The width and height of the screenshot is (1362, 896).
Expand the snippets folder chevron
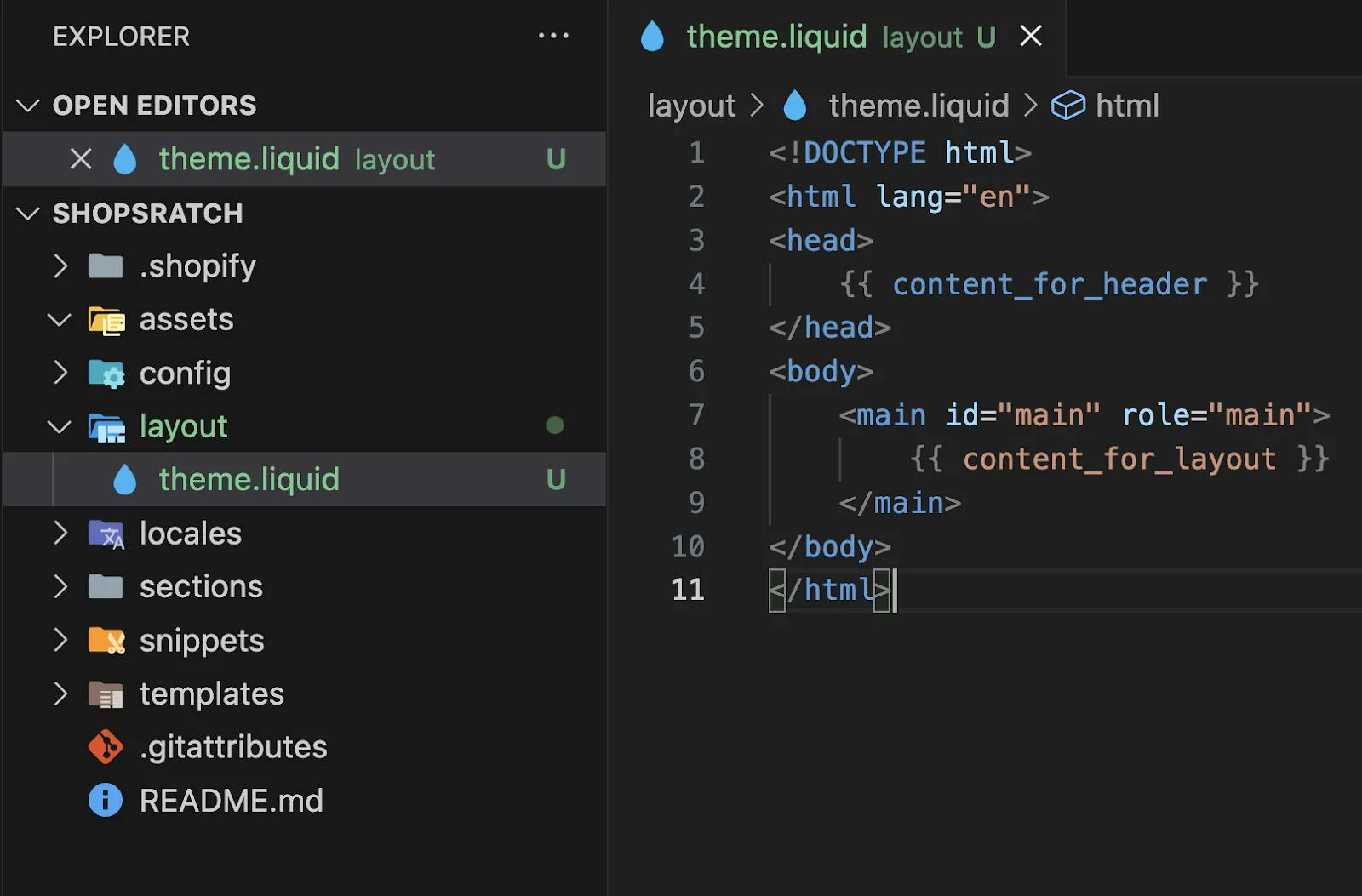60,640
